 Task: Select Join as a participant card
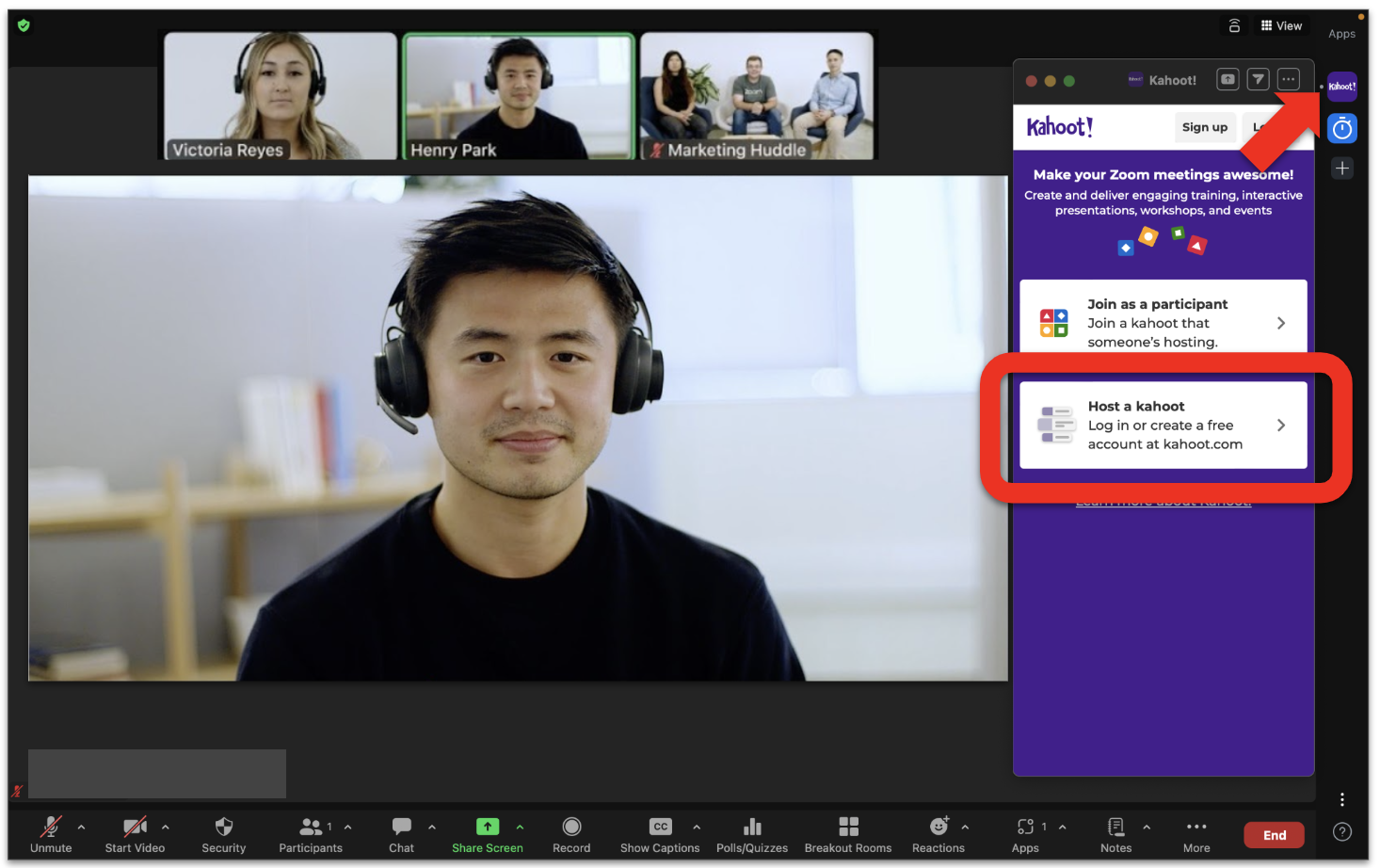click(1163, 316)
